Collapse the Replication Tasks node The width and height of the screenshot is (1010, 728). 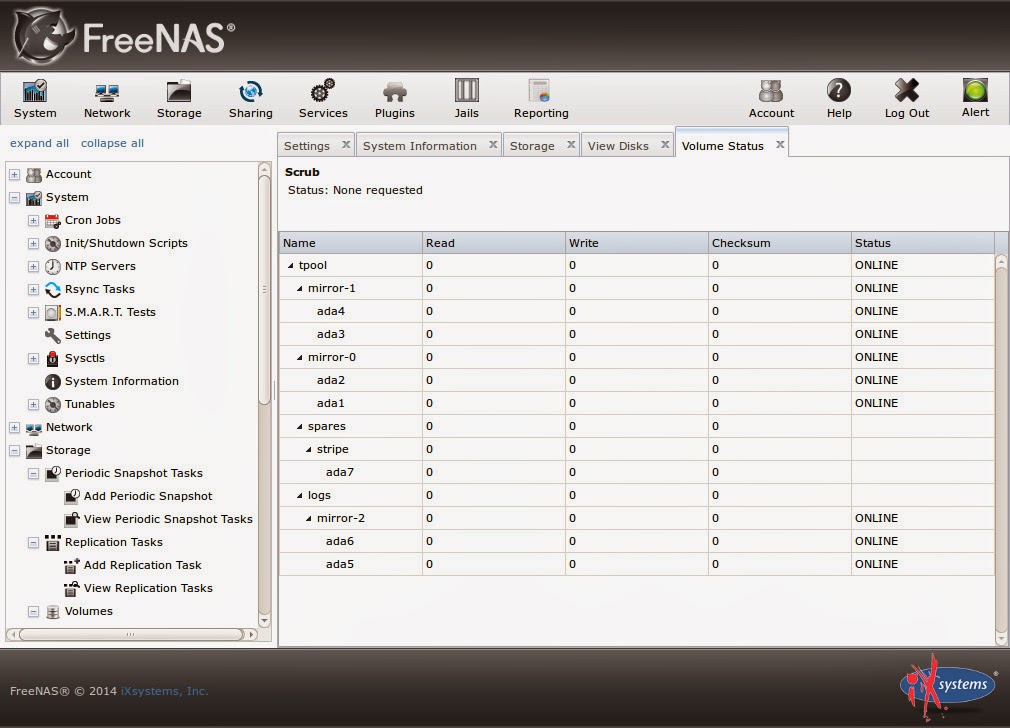click(x=33, y=543)
